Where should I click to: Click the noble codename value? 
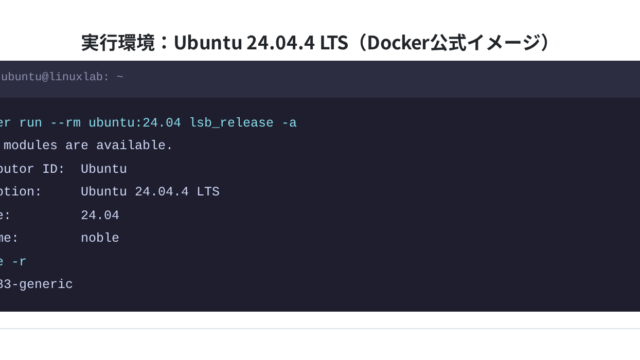(100, 238)
